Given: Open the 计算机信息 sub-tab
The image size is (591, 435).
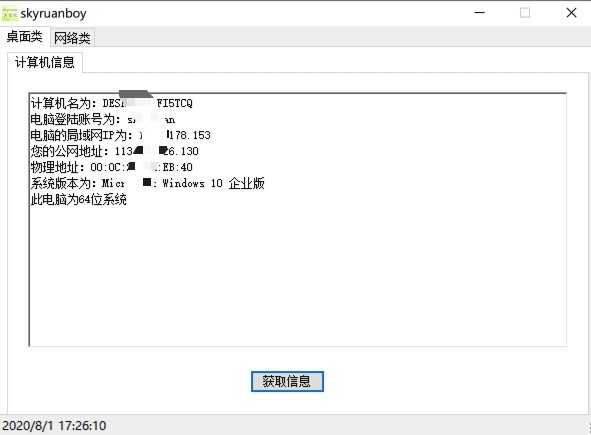Looking at the screenshot, I should tap(44, 62).
